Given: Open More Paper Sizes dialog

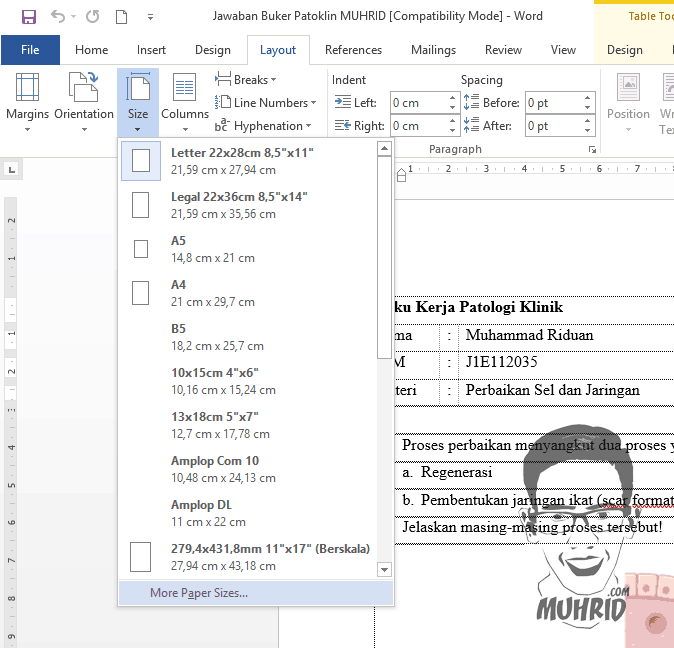Looking at the screenshot, I should (256, 593).
